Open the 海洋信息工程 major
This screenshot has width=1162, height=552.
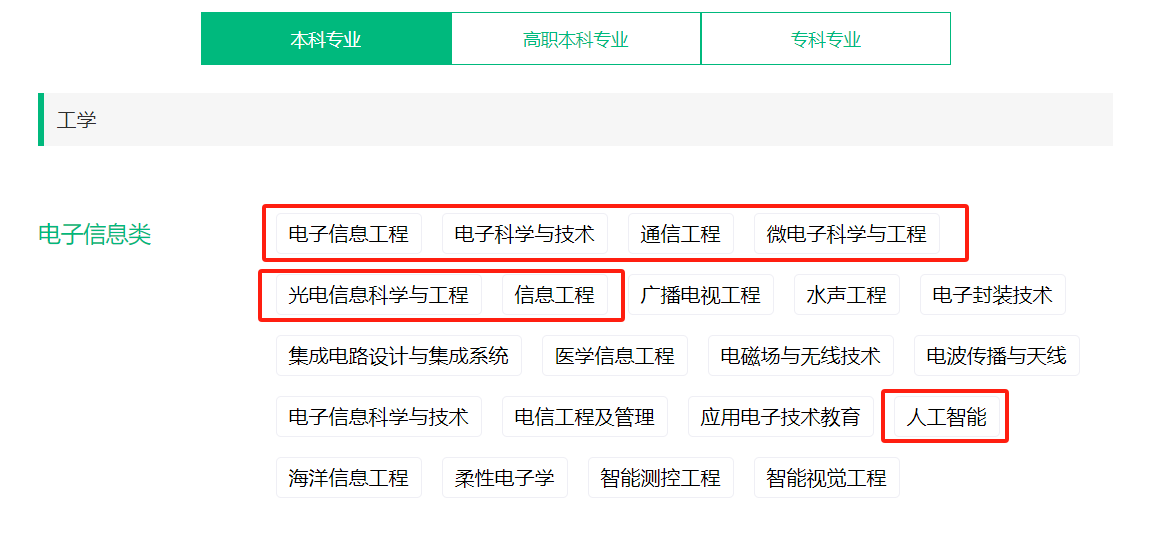pos(348,478)
